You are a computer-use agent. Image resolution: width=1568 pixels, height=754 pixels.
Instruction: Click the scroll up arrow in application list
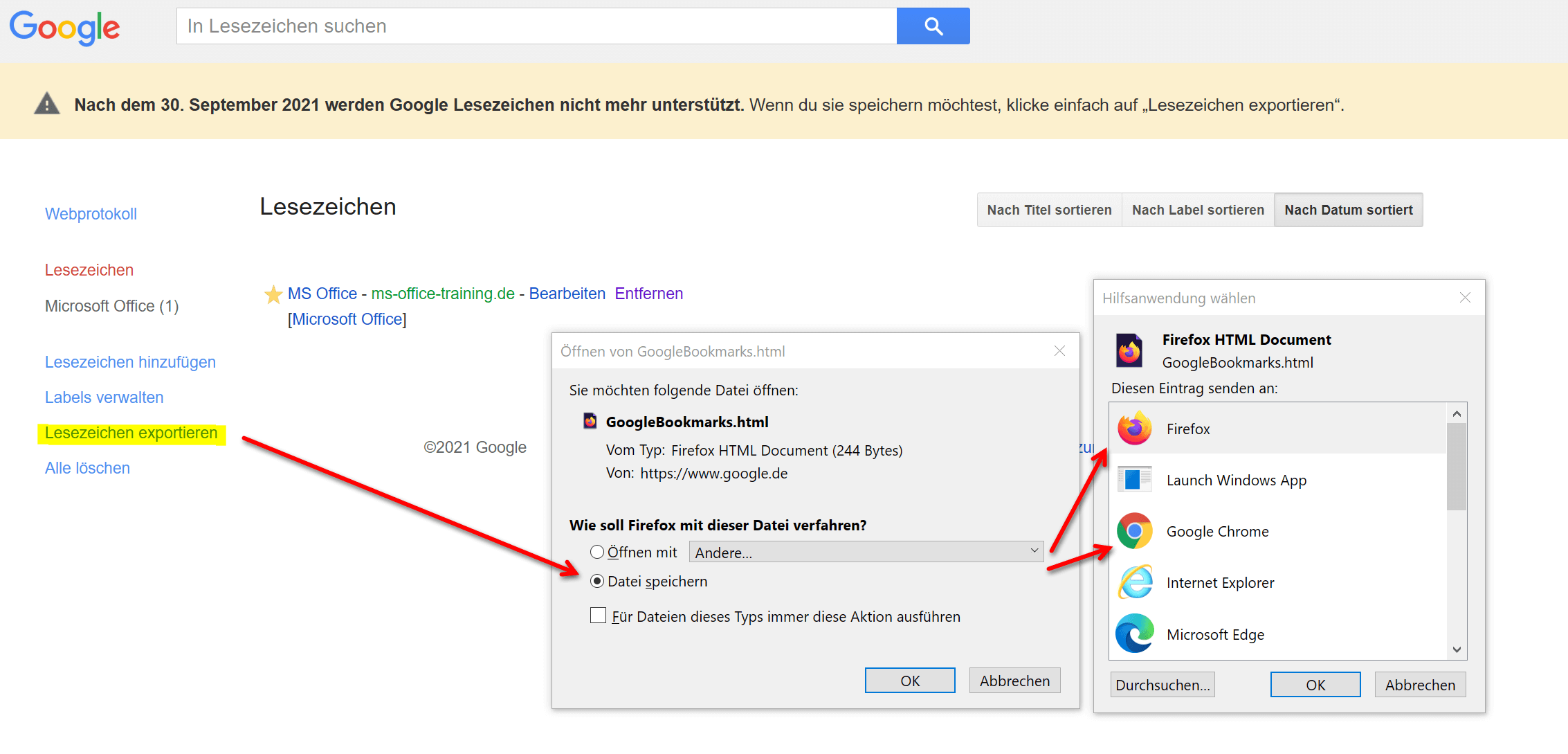(x=1457, y=413)
